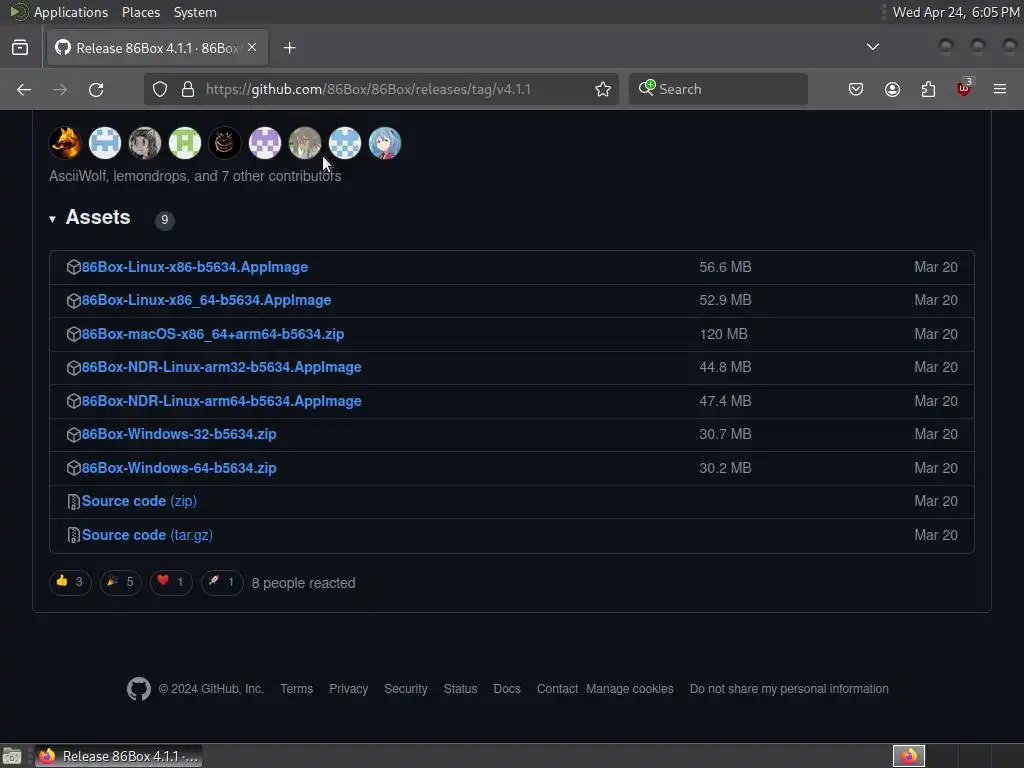Click Manage cookies in footer
Viewport: 1024px width, 768px height.
[630, 689]
